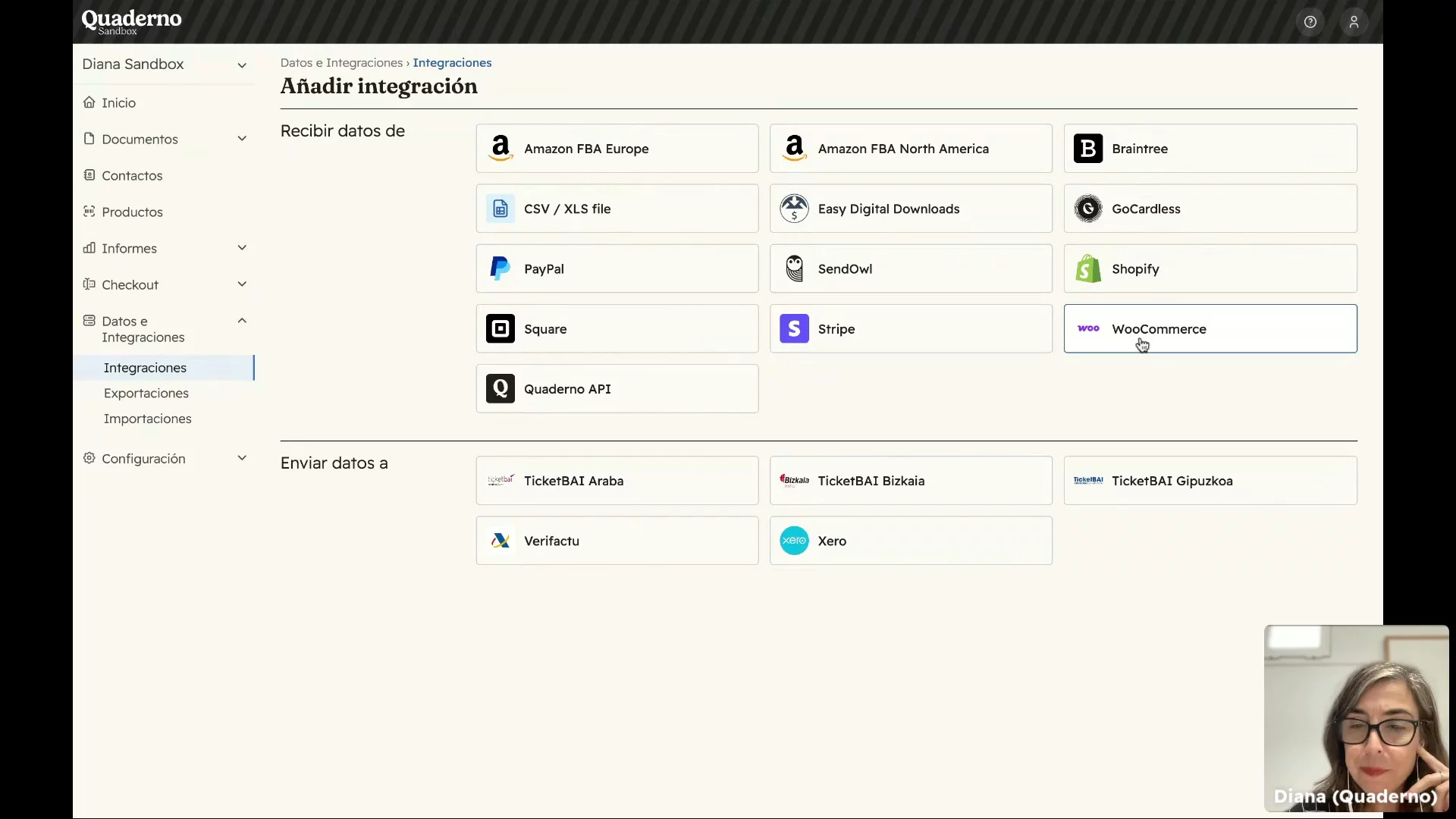Click the Shopify bag logo icon
This screenshot has width=1456, height=819.
[1088, 268]
